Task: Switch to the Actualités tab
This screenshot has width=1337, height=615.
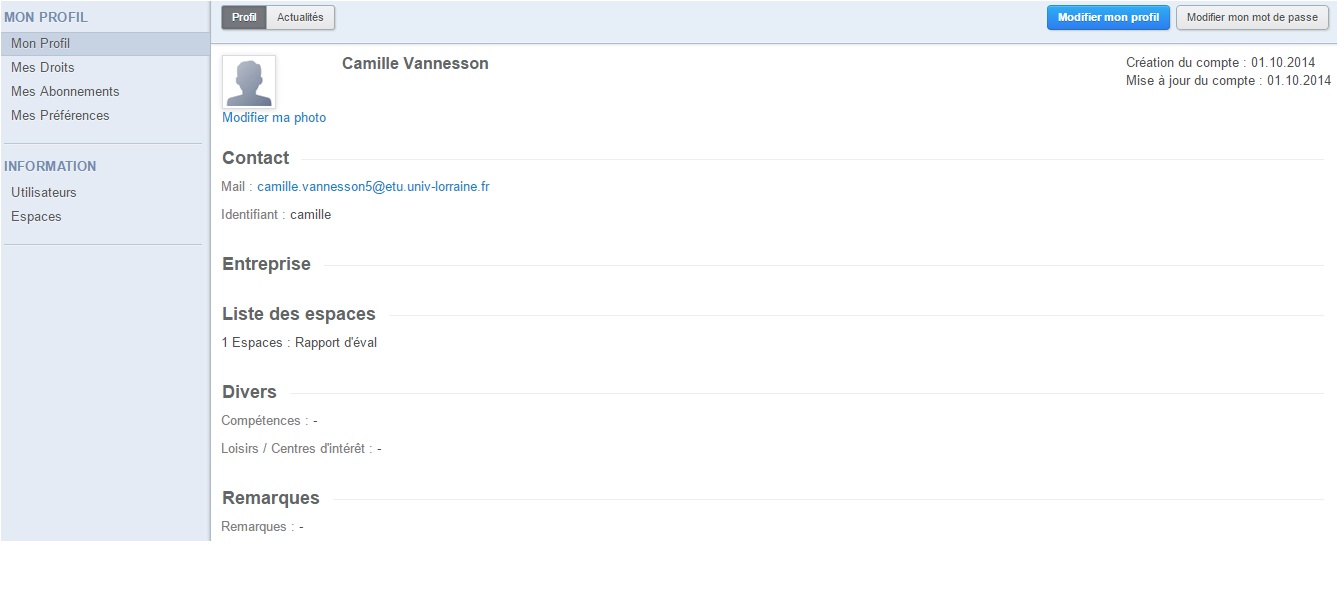Action: click(300, 17)
